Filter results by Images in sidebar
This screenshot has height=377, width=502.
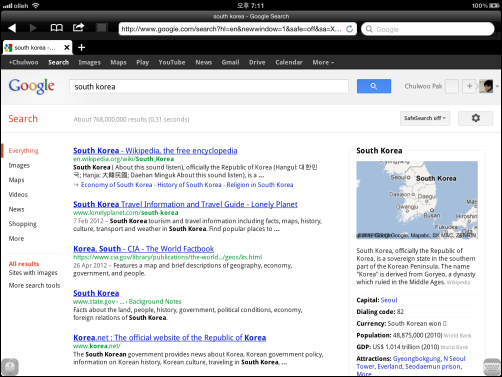pyautogui.click(x=19, y=165)
